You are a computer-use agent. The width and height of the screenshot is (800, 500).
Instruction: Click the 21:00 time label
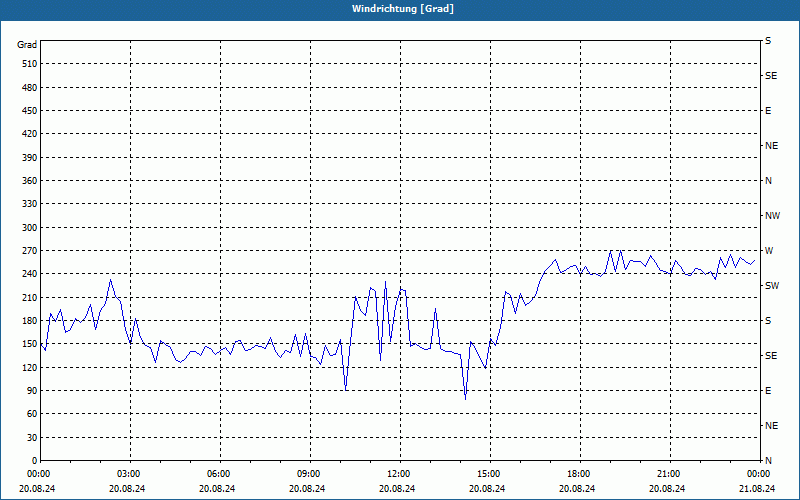coord(668,474)
